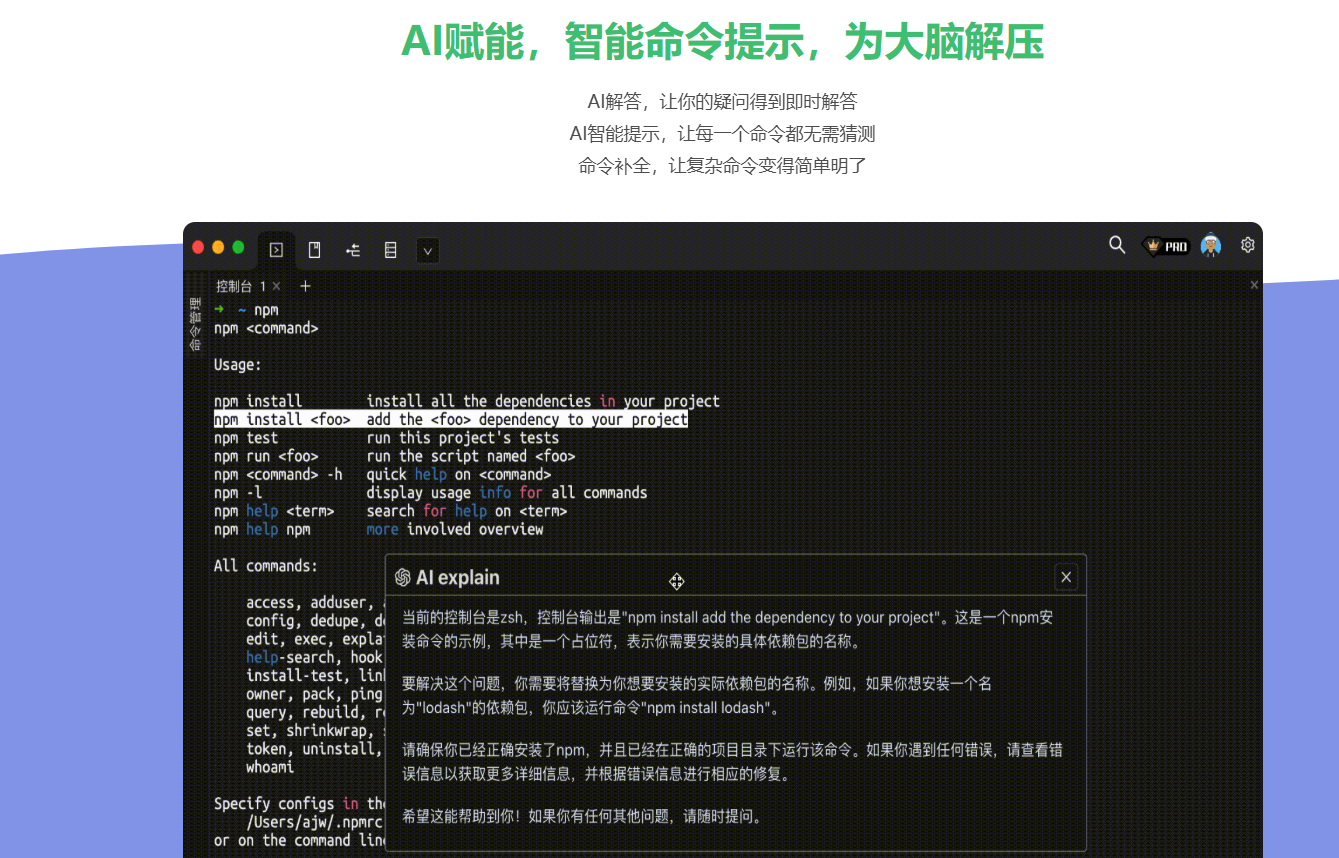Click the red window close dot
This screenshot has width=1339, height=858.
click(198, 247)
